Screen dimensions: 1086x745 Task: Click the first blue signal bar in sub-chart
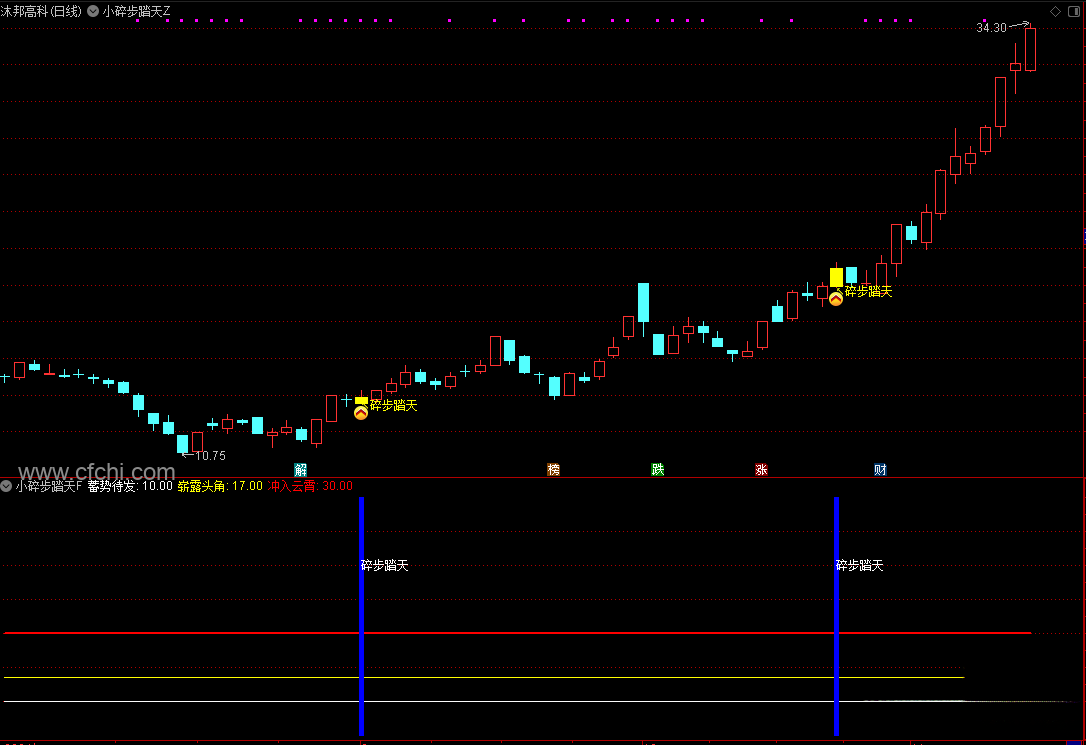362,616
